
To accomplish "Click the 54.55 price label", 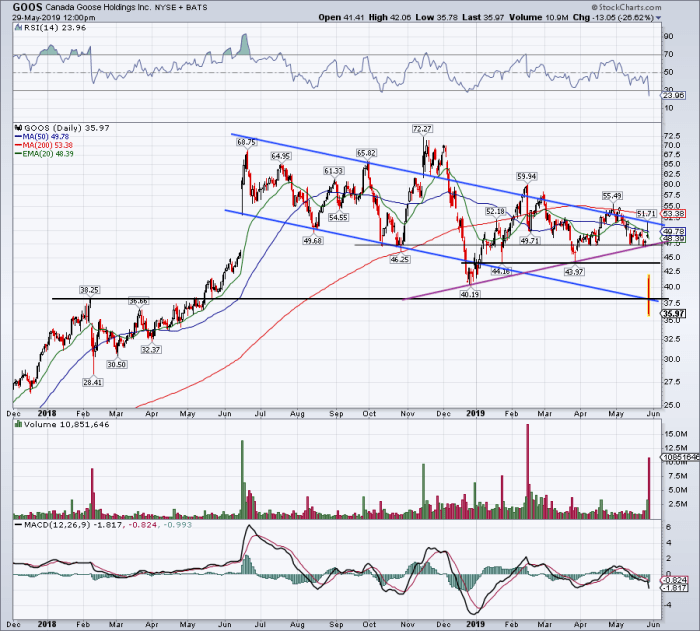I will pyautogui.click(x=338, y=217).
